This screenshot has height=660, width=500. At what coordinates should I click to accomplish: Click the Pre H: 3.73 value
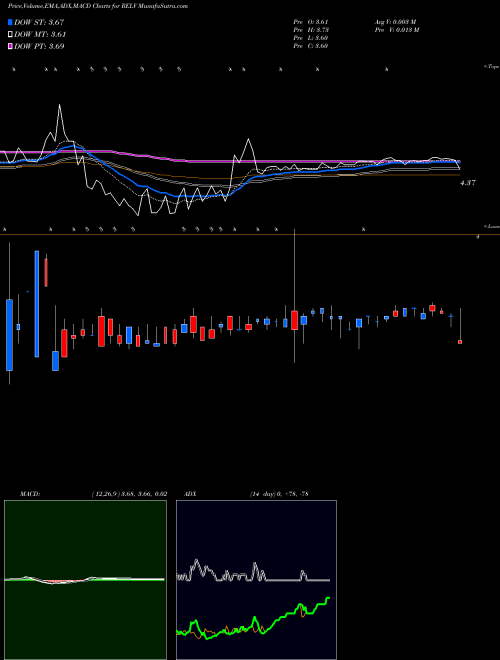(x=311, y=29)
